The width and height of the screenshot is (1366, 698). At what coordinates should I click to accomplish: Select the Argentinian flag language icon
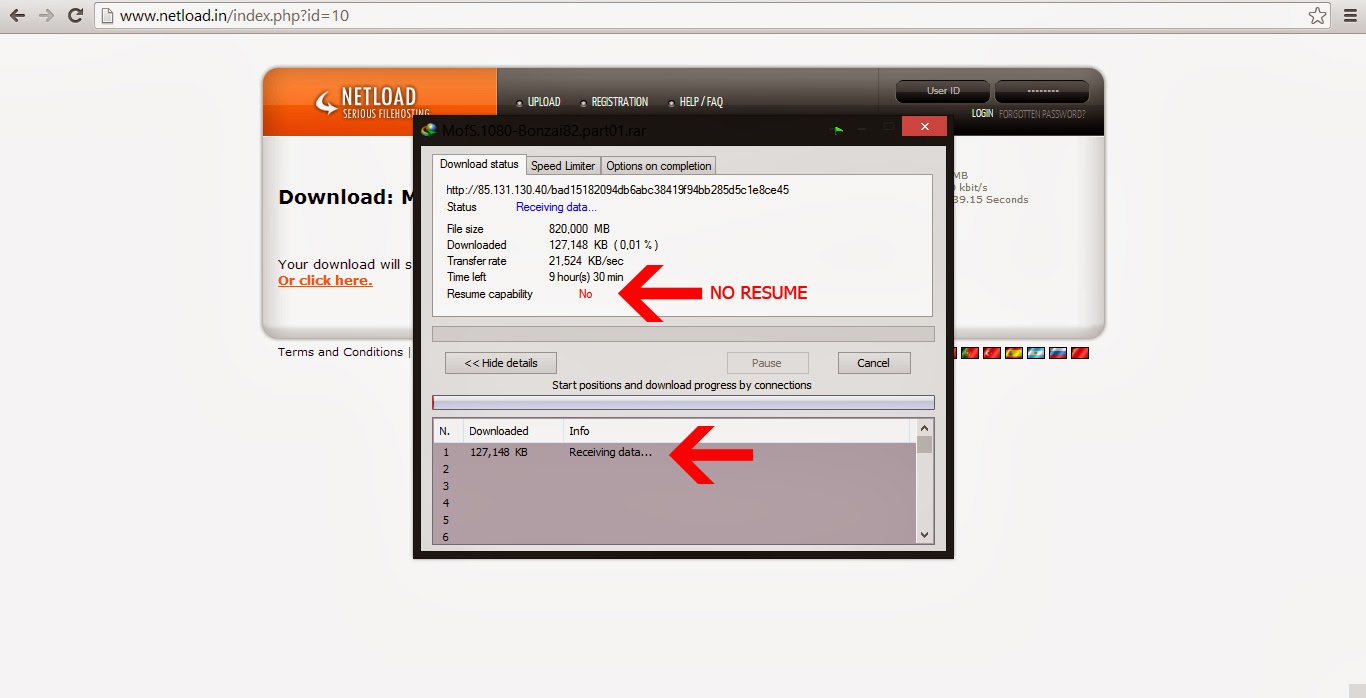point(1036,352)
